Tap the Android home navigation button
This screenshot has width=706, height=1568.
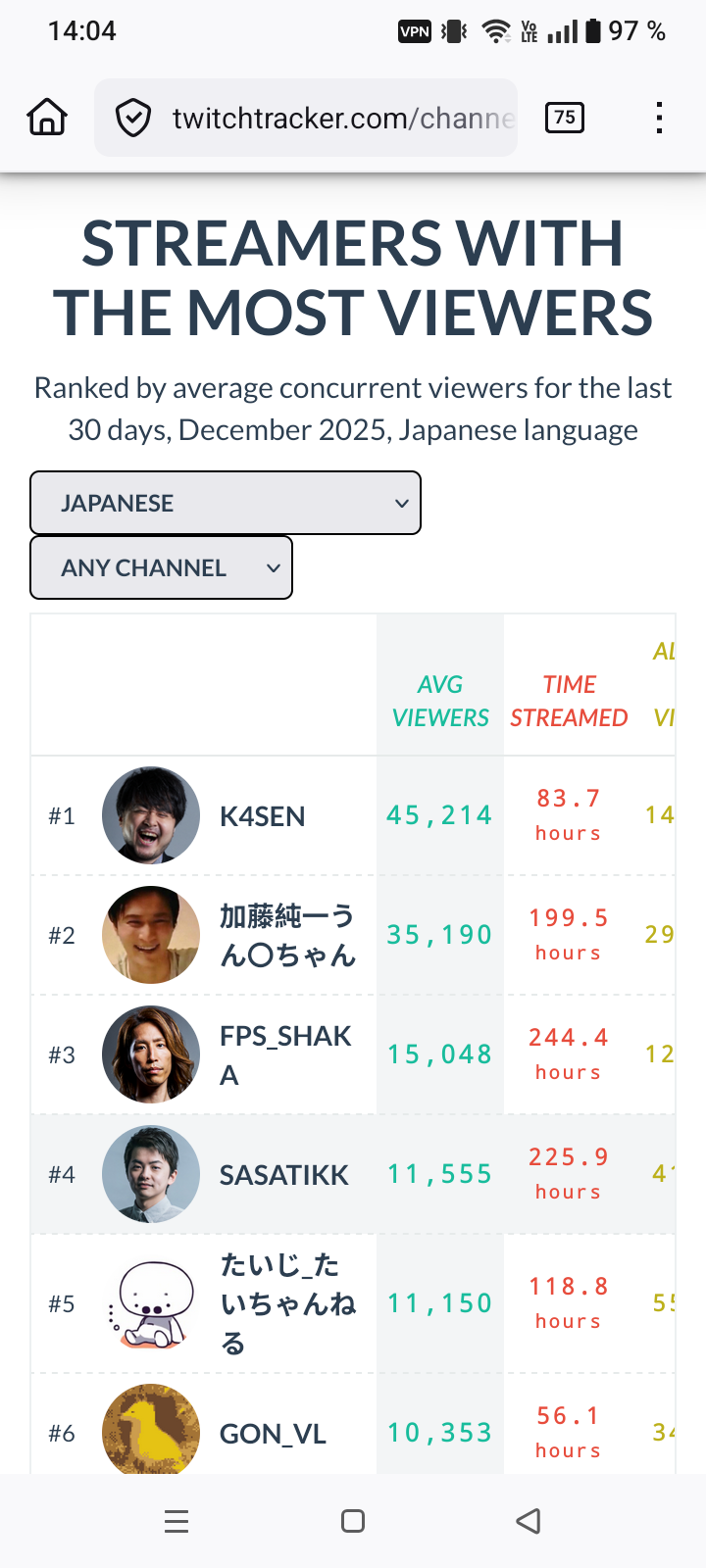tap(353, 1521)
